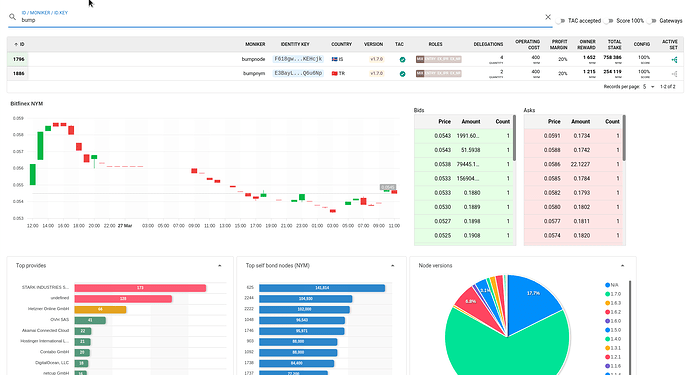Image resolution: width=690 pixels, height=375 pixels.
Task: Enable the TAC accepted toggle
Action: coord(560,21)
